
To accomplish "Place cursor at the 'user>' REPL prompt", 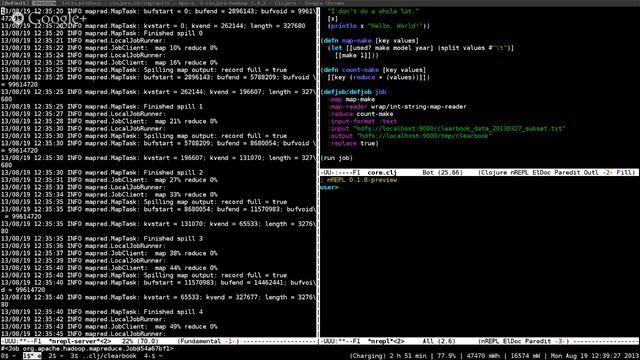I will click(x=329, y=187).
